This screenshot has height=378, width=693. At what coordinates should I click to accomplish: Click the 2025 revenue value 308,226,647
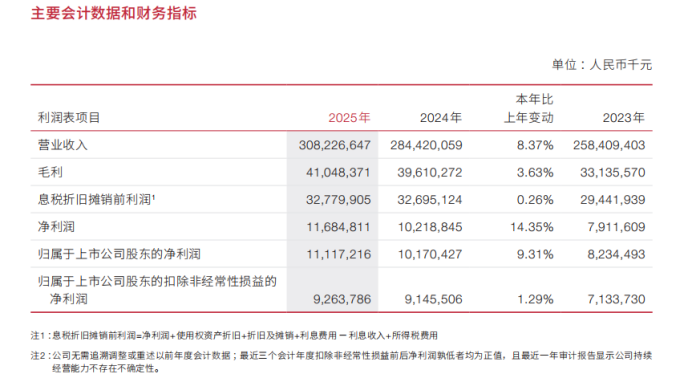(x=335, y=145)
